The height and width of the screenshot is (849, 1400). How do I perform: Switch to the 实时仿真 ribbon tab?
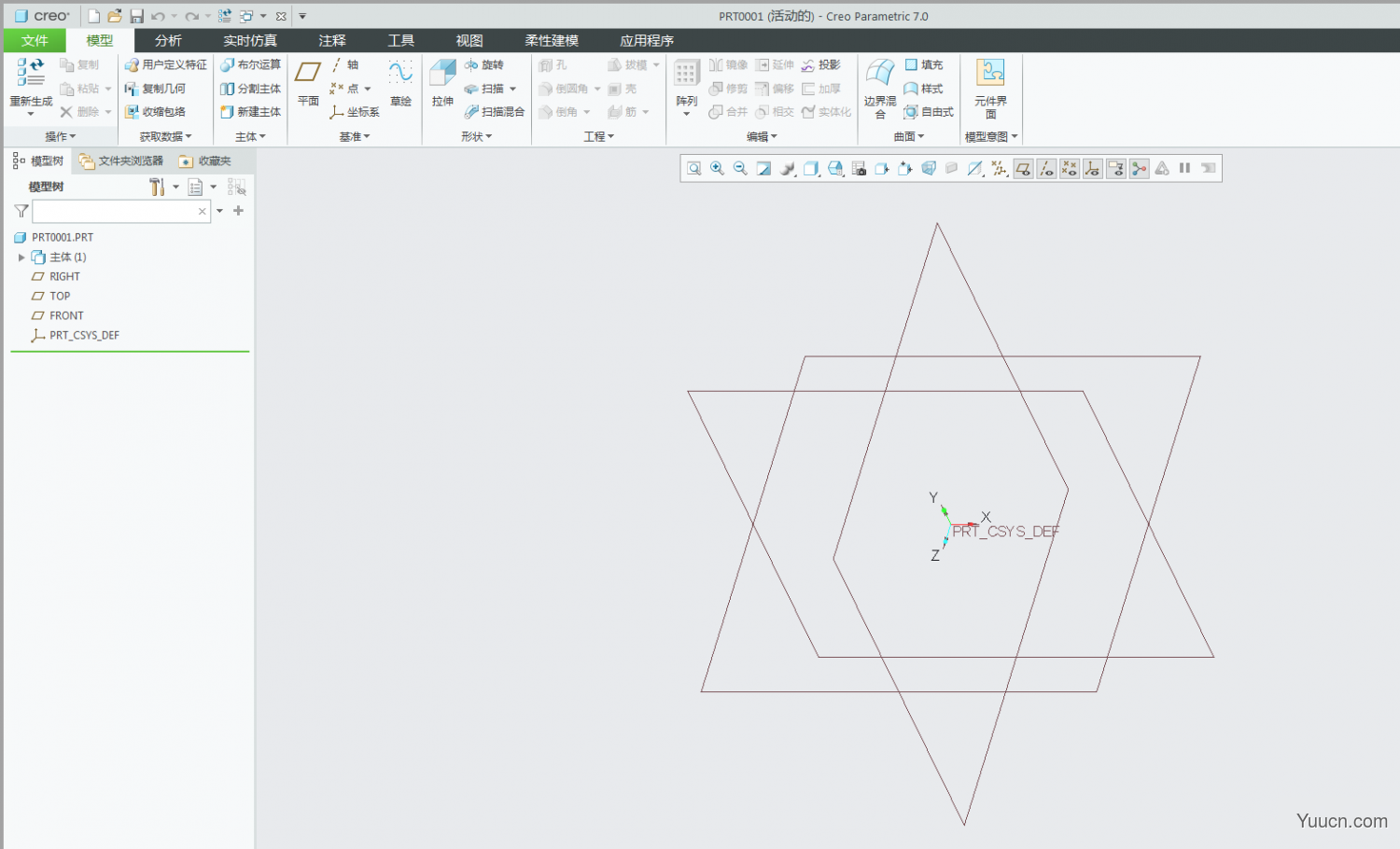click(250, 40)
